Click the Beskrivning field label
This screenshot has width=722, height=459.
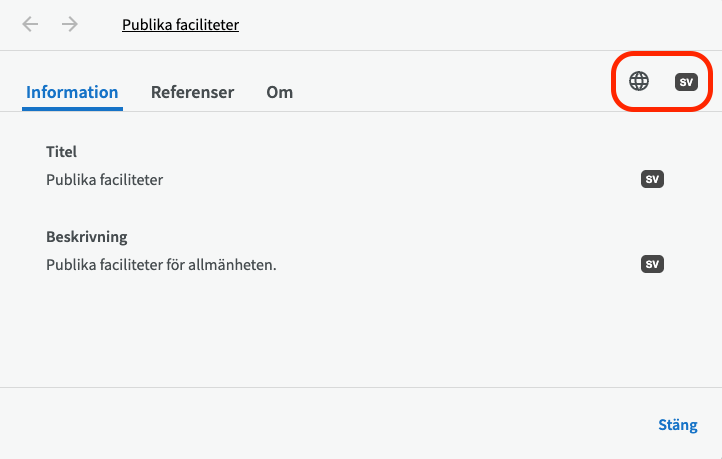coord(86,237)
